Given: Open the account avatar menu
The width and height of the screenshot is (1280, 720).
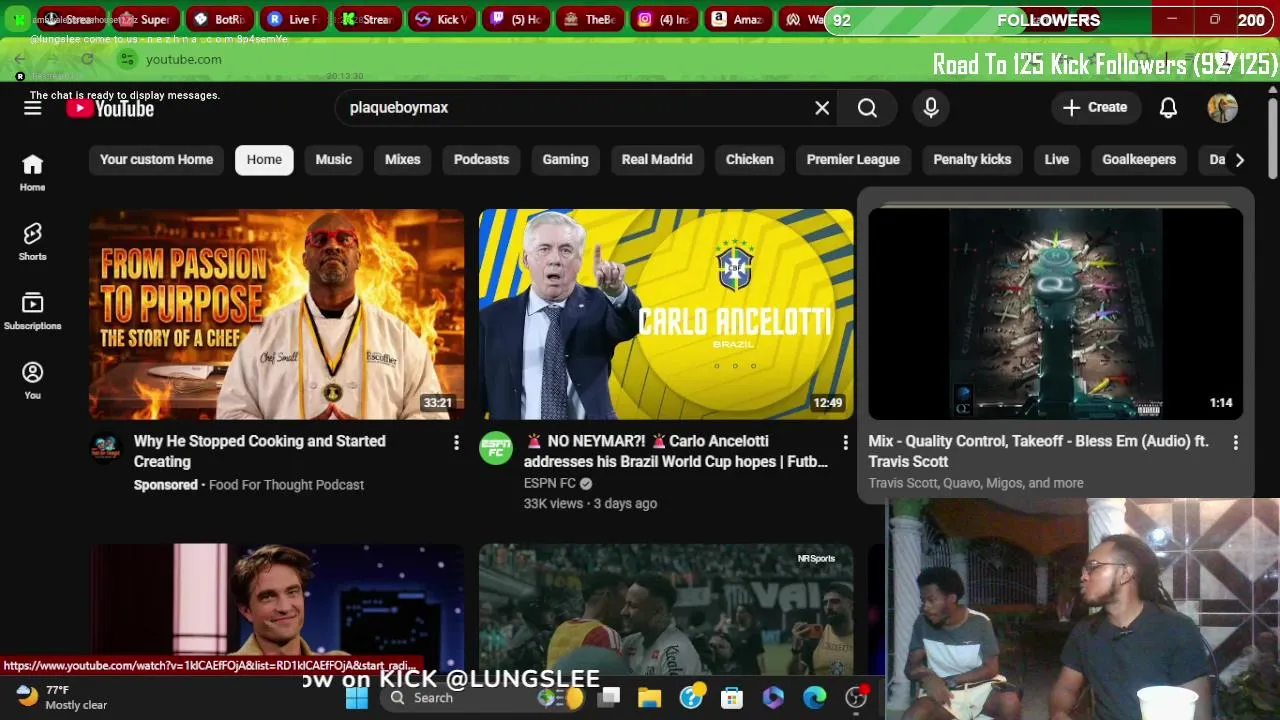Looking at the screenshot, I should click(x=1222, y=108).
